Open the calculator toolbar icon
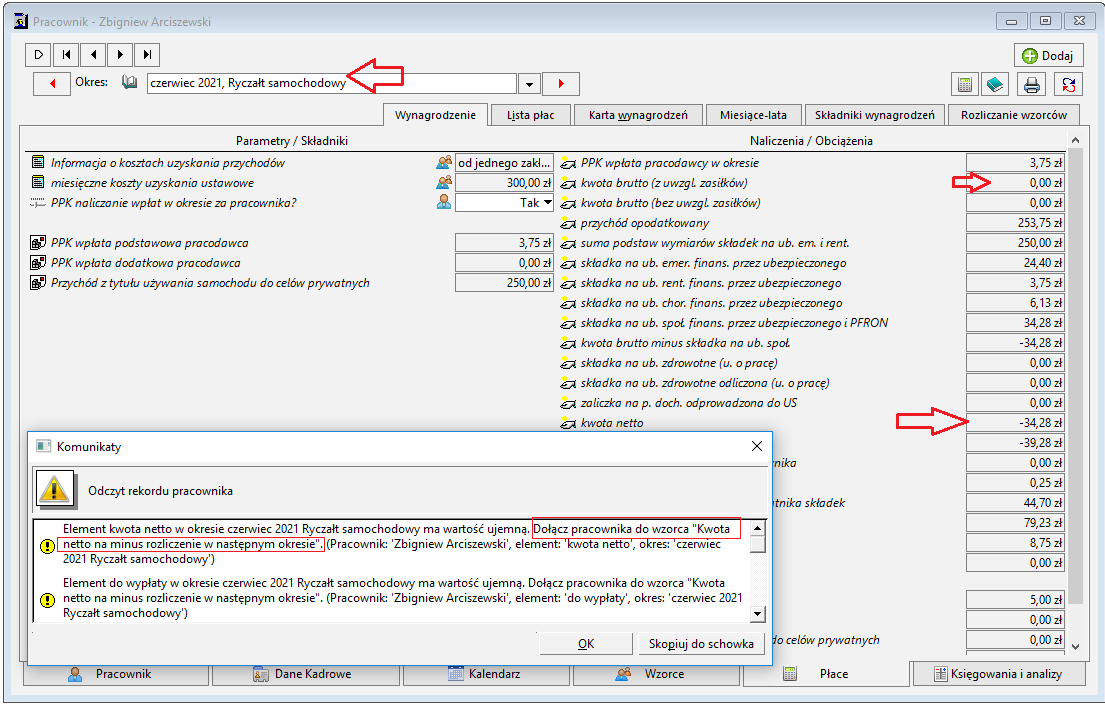Viewport: 1105px width, 709px height. [x=965, y=85]
